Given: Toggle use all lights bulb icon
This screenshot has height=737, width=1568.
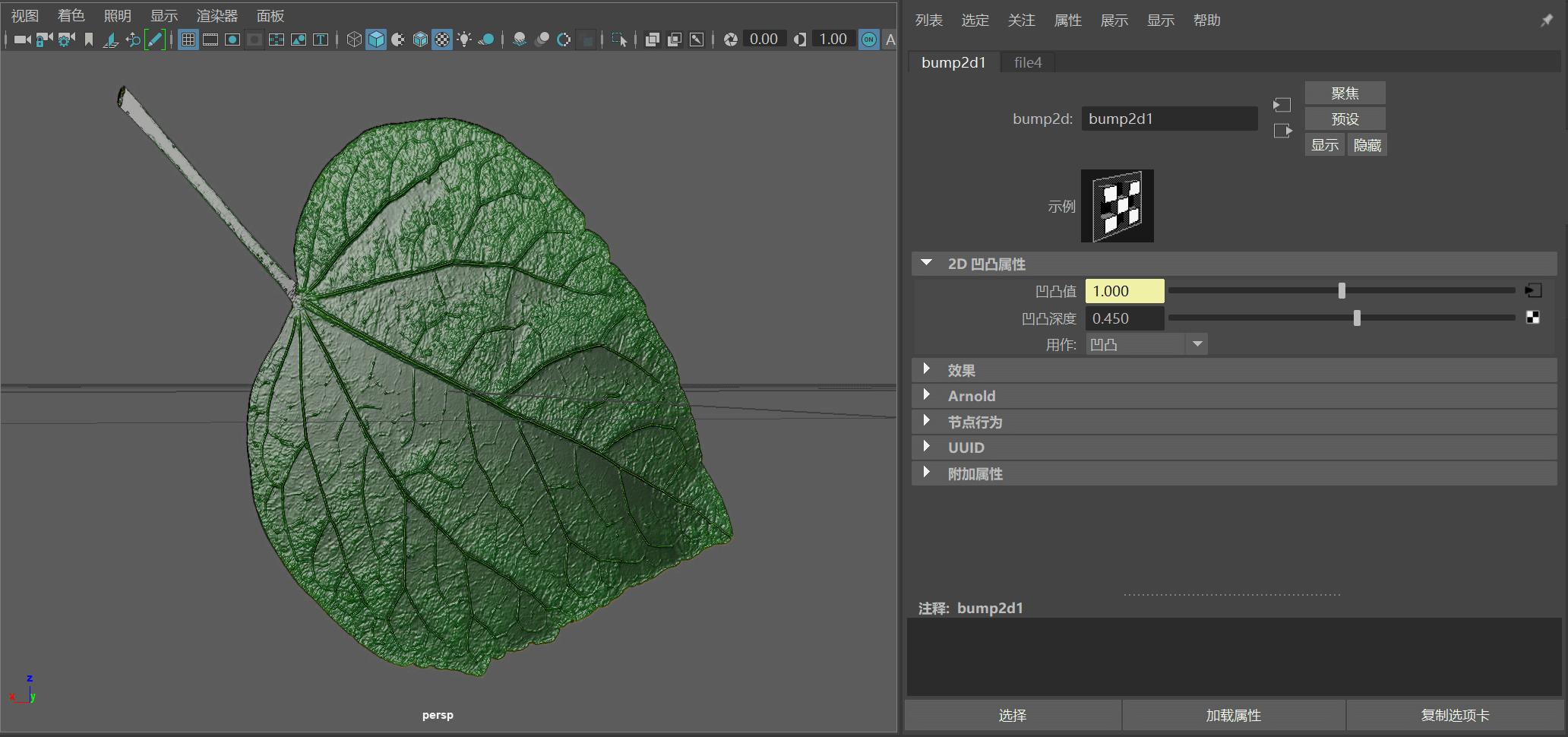Looking at the screenshot, I should tap(464, 40).
